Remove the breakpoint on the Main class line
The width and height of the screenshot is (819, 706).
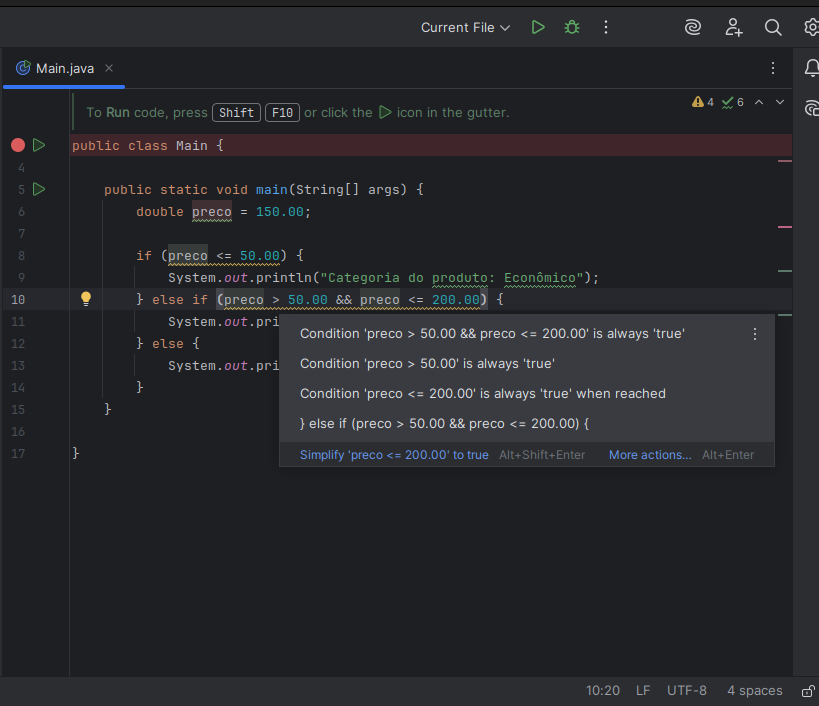pos(18,145)
